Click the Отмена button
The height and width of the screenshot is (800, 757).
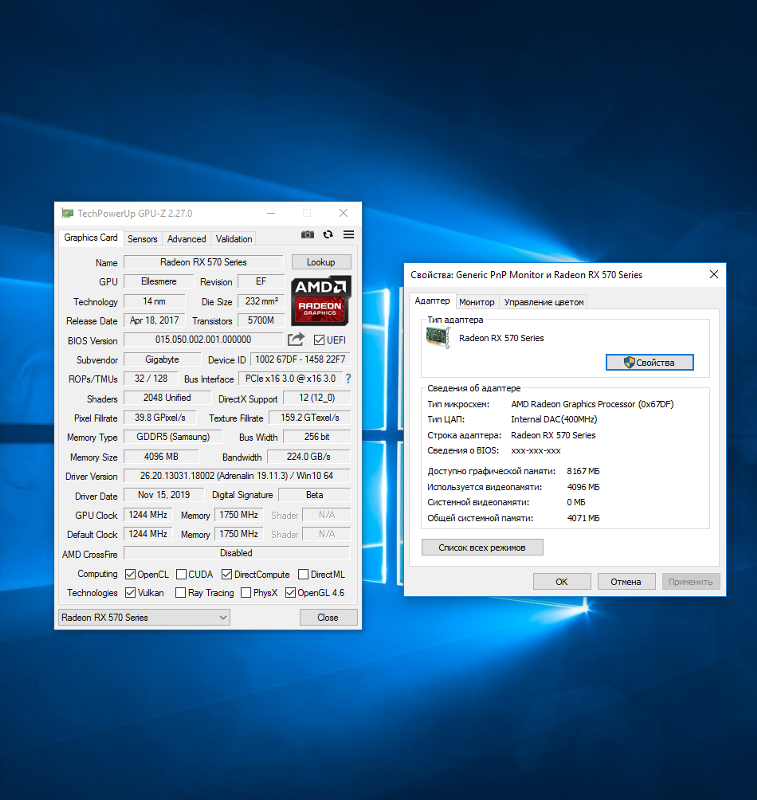[626, 582]
